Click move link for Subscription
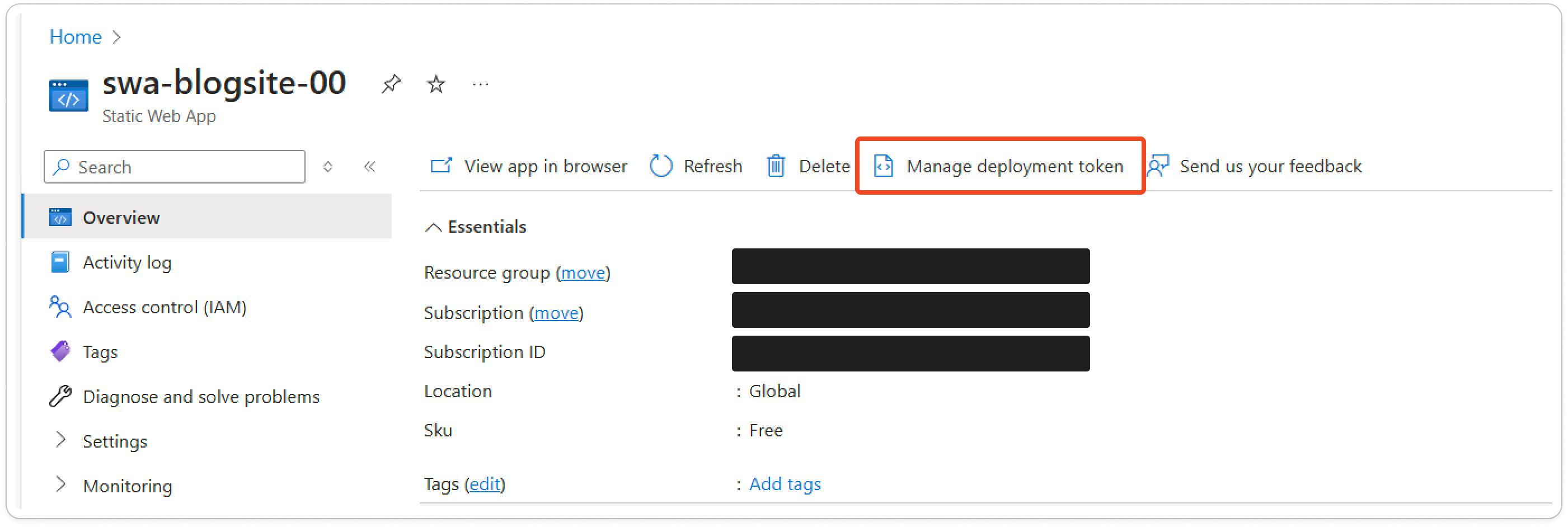Screen dimensions: 1568x527 556,313
